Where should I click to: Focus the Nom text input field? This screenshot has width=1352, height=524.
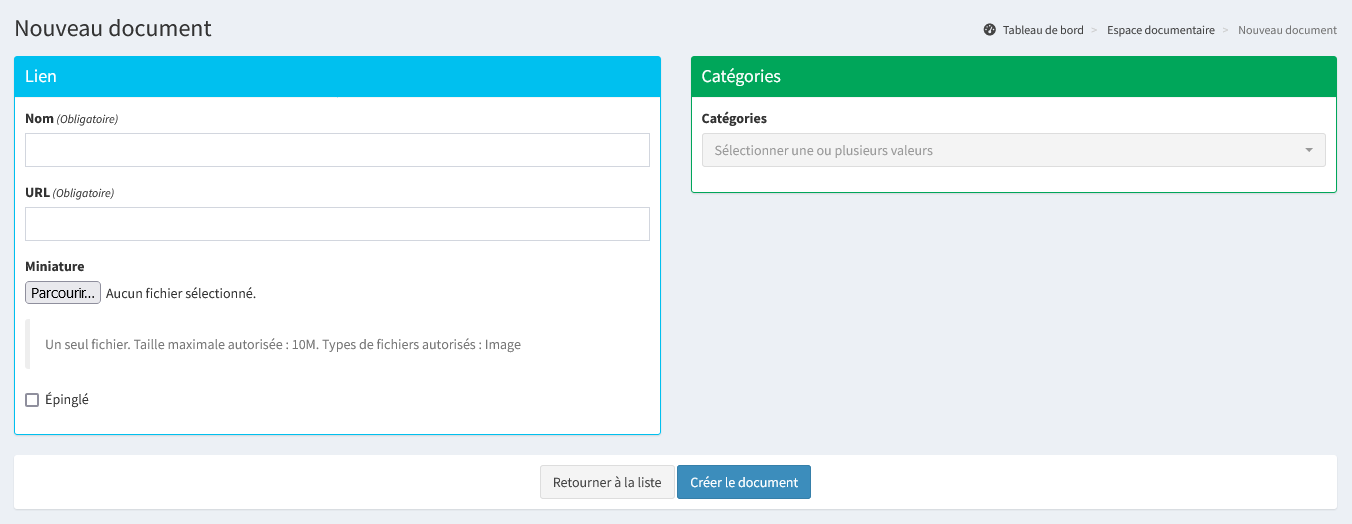(337, 150)
